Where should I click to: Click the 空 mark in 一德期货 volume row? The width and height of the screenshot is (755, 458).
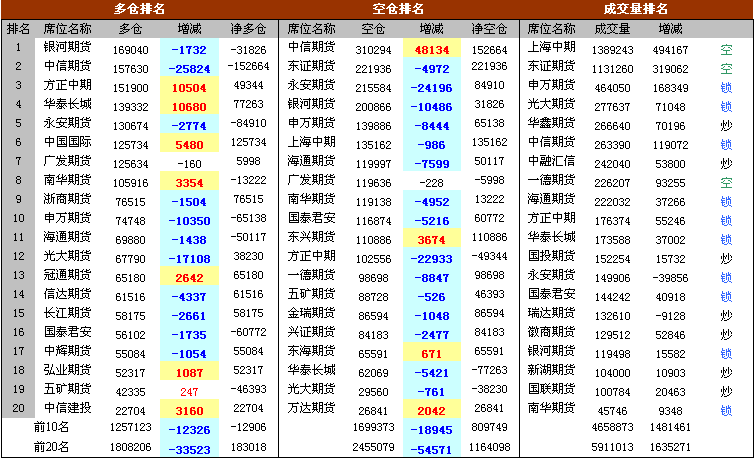point(726,183)
